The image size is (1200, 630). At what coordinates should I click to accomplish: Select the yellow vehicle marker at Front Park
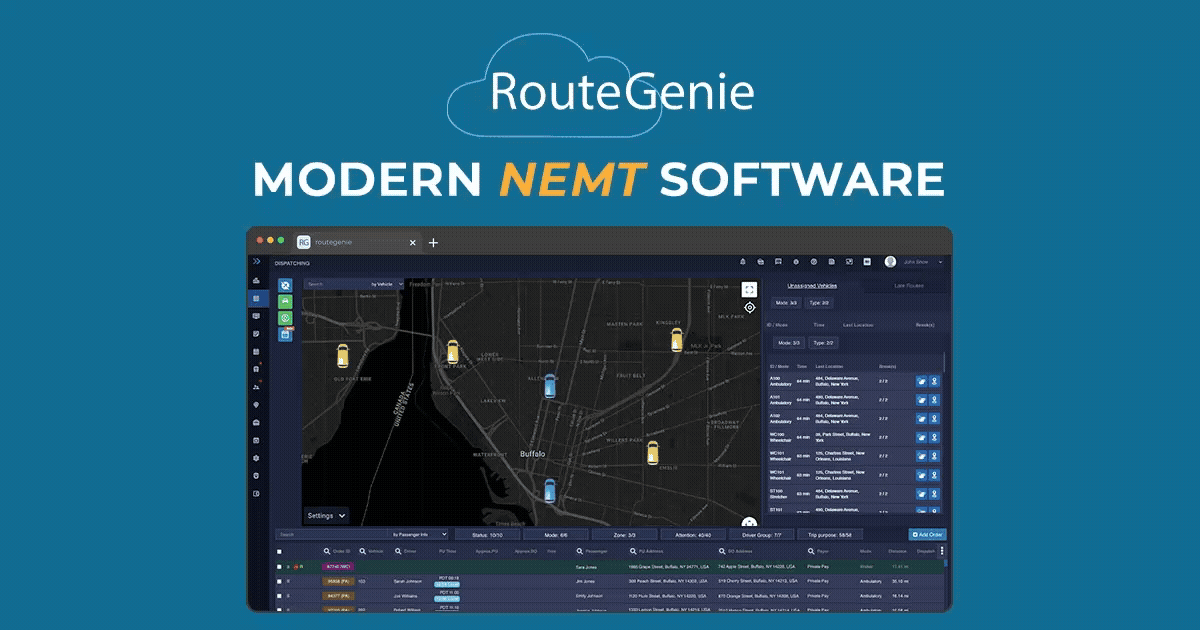pos(452,351)
